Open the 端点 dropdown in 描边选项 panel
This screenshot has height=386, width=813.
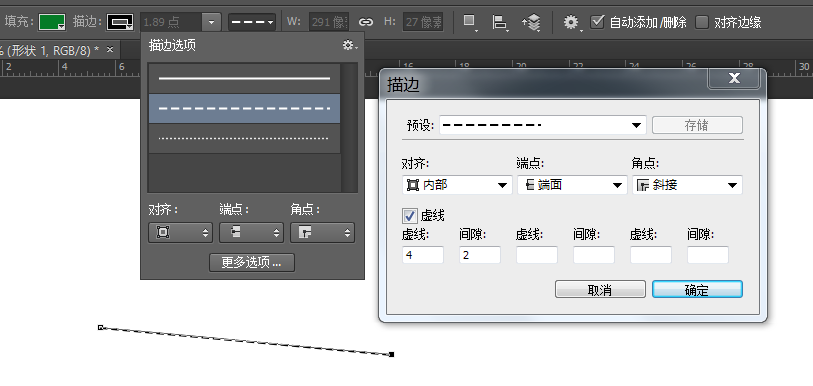point(251,233)
